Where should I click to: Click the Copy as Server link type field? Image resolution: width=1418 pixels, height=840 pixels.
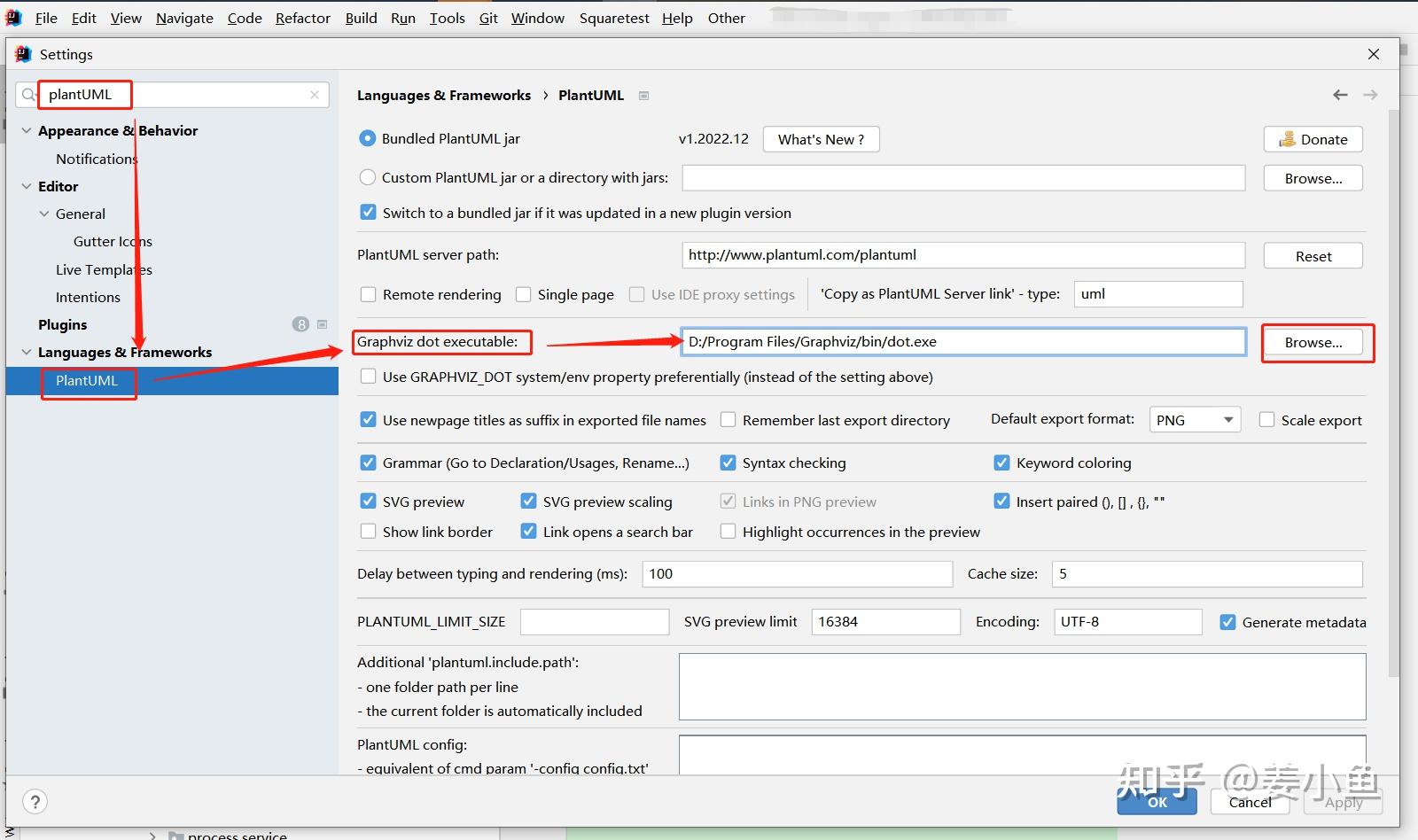point(1158,294)
